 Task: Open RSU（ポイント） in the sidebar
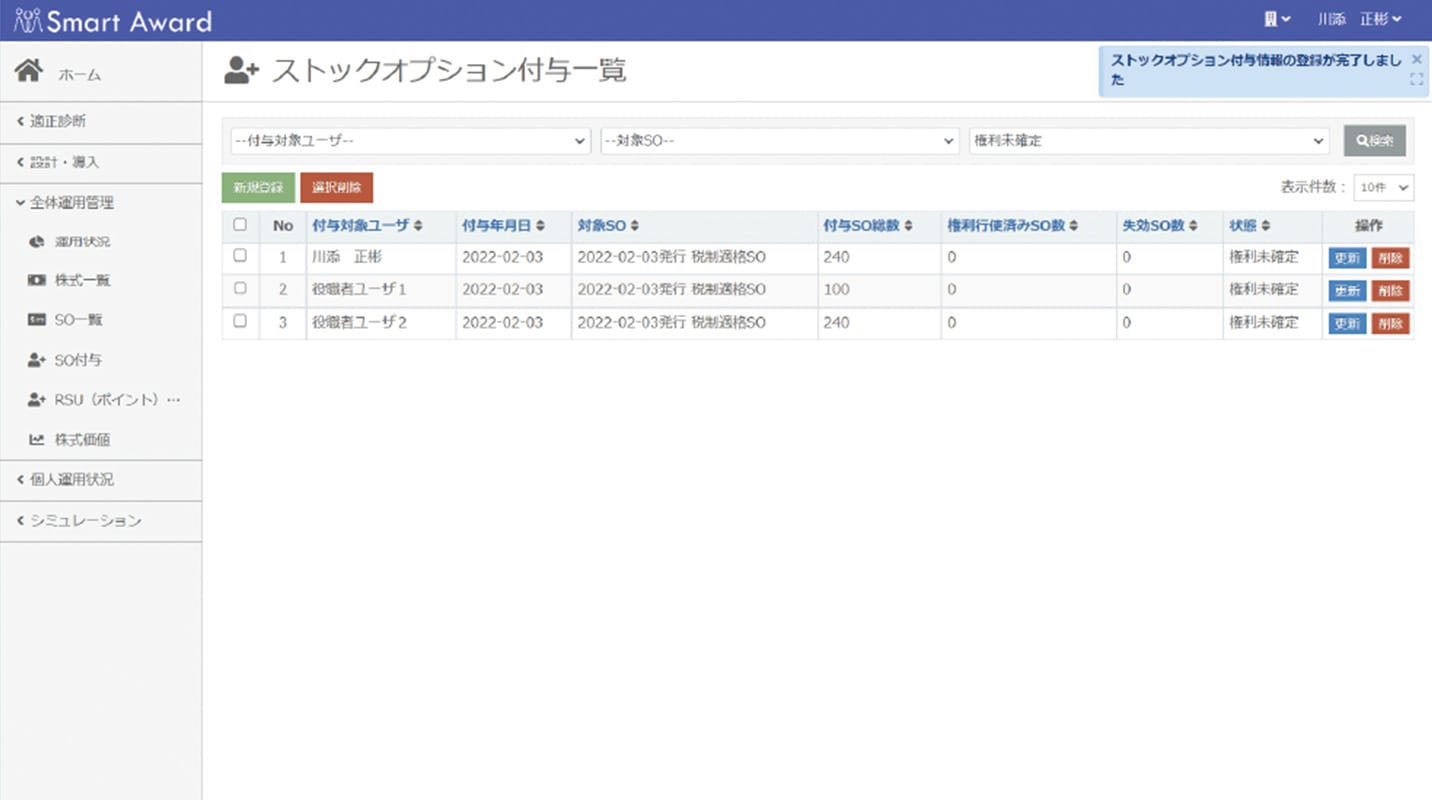[x=117, y=400]
